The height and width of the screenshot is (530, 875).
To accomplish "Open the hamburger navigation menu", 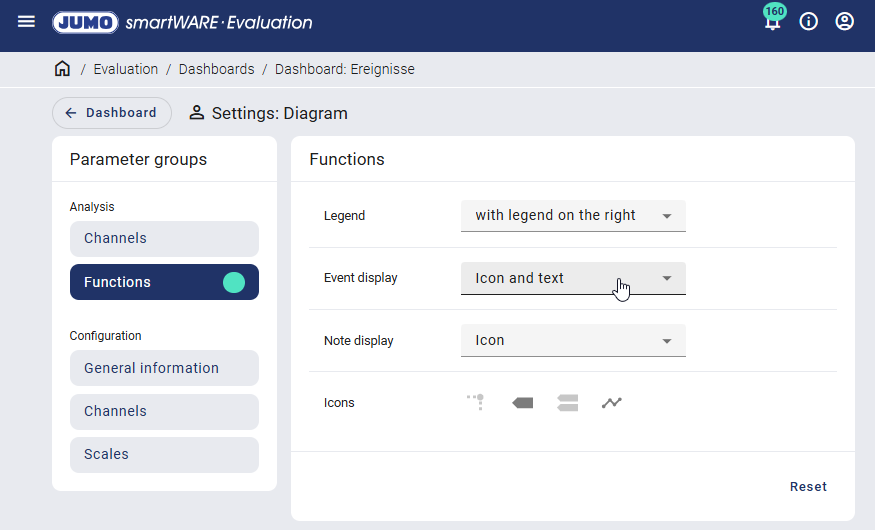I will [26, 22].
